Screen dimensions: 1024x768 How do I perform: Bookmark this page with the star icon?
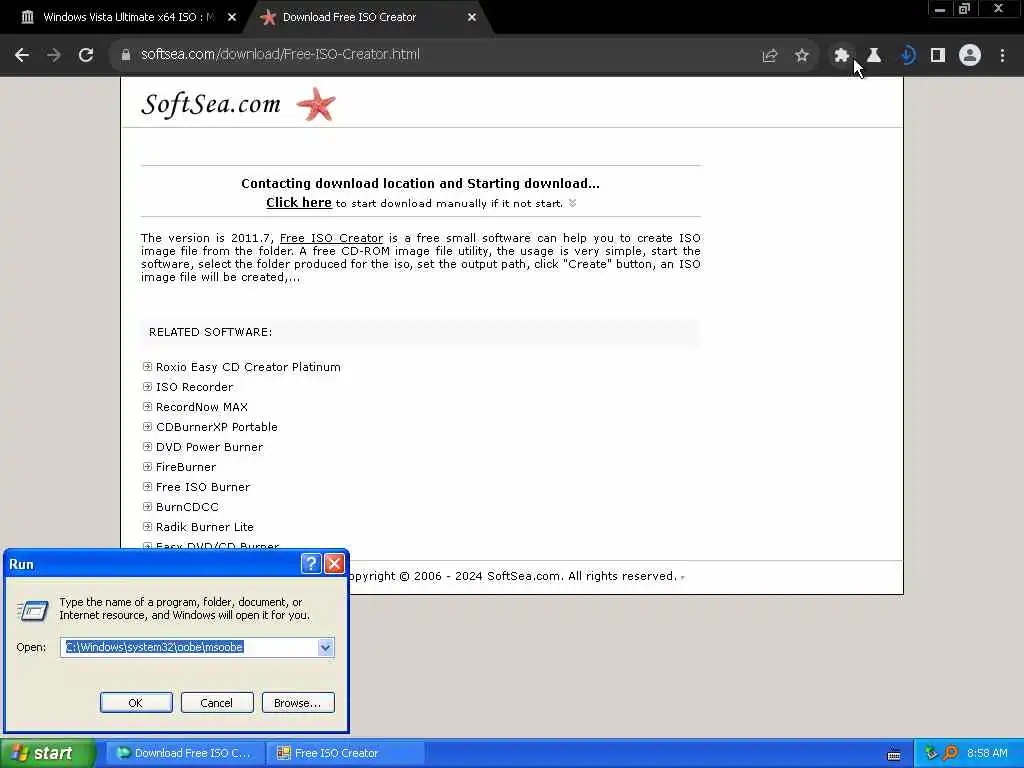[x=802, y=56]
